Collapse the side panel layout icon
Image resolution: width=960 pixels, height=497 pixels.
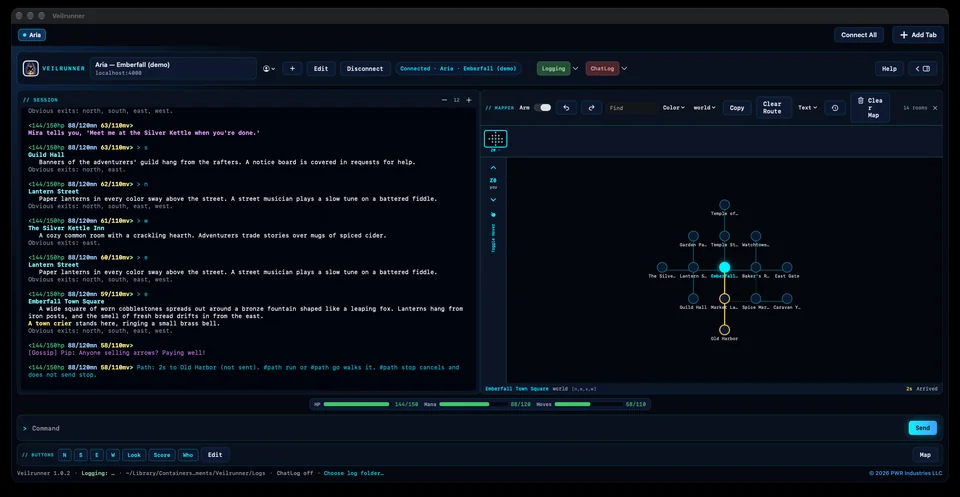tap(923, 69)
